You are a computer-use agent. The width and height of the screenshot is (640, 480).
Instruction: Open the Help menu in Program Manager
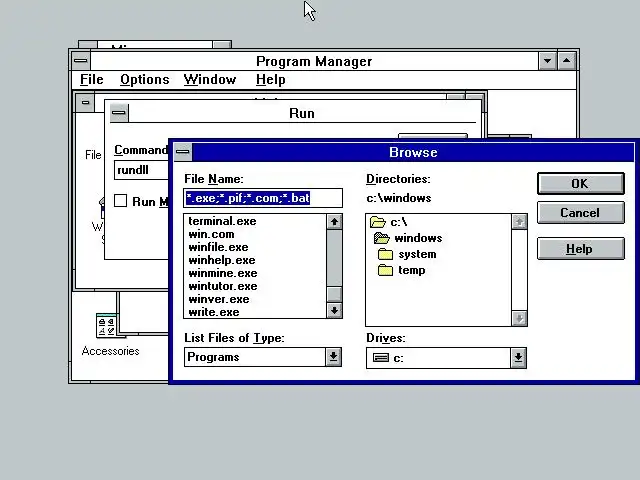(271, 80)
